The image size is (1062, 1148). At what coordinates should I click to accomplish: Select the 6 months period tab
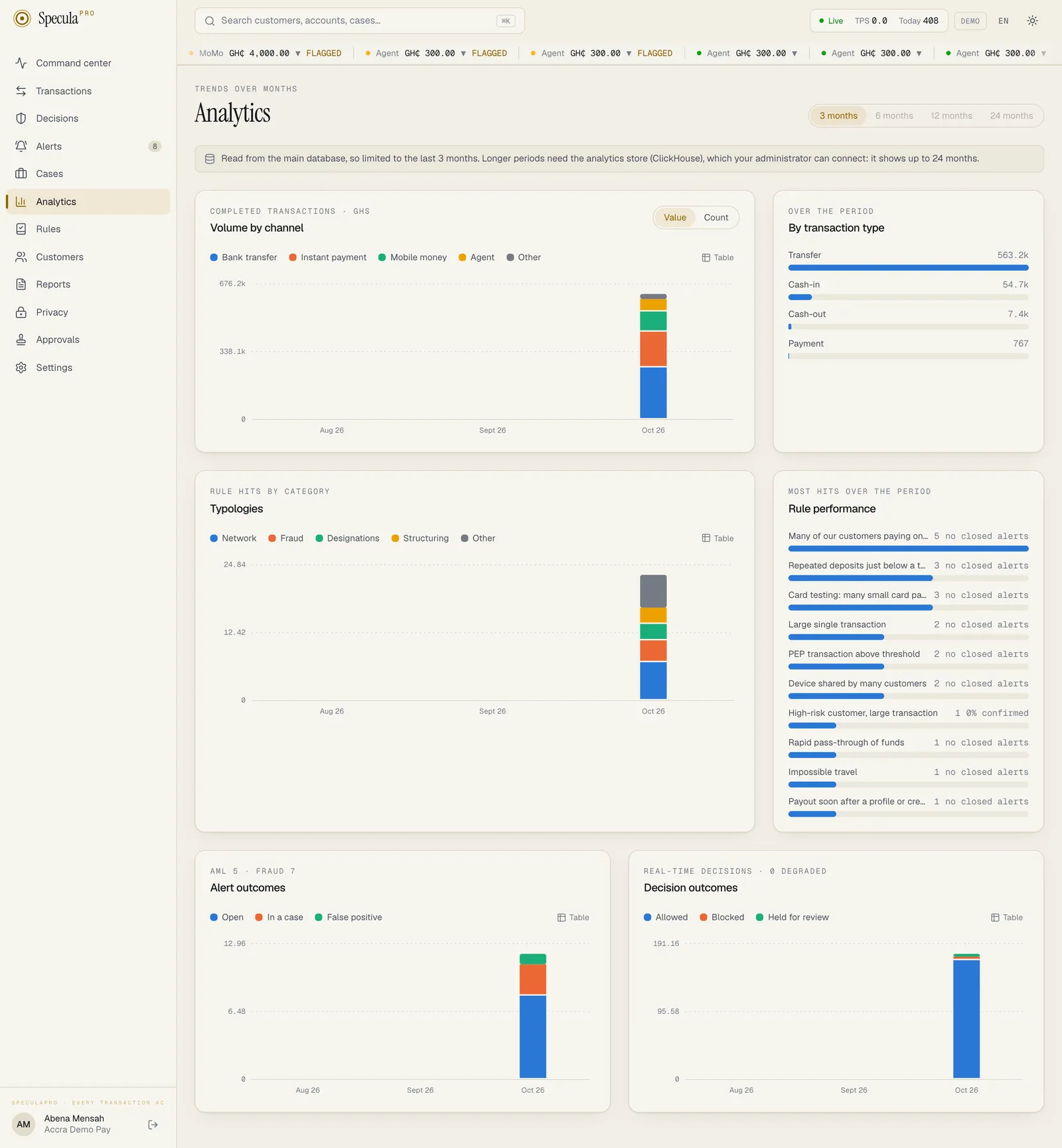(893, 115)
